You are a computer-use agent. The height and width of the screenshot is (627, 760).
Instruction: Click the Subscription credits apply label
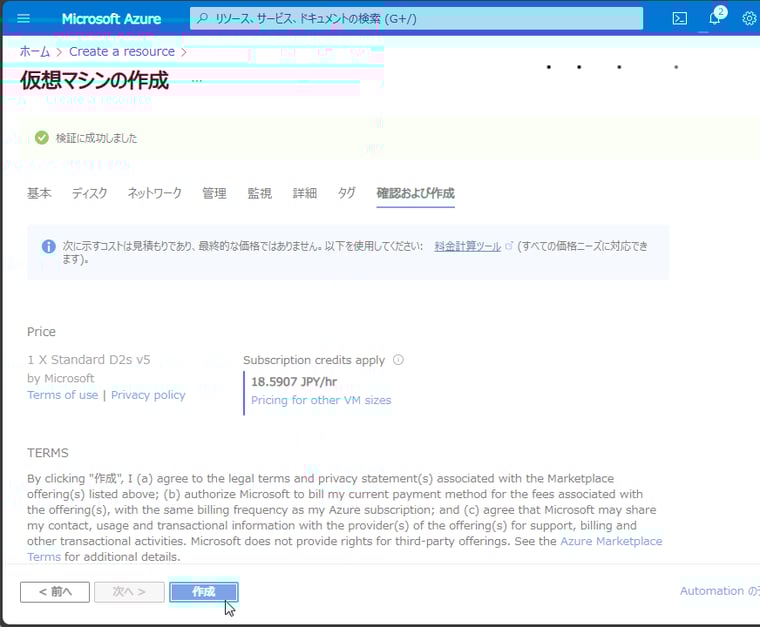pos(314,360)
